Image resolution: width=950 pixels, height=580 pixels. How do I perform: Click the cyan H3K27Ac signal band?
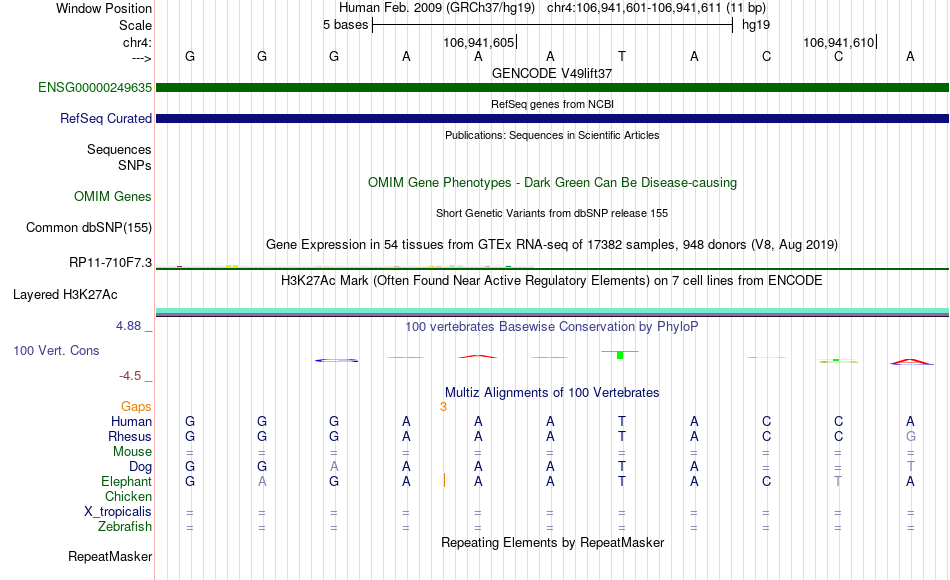pos(552,311)
